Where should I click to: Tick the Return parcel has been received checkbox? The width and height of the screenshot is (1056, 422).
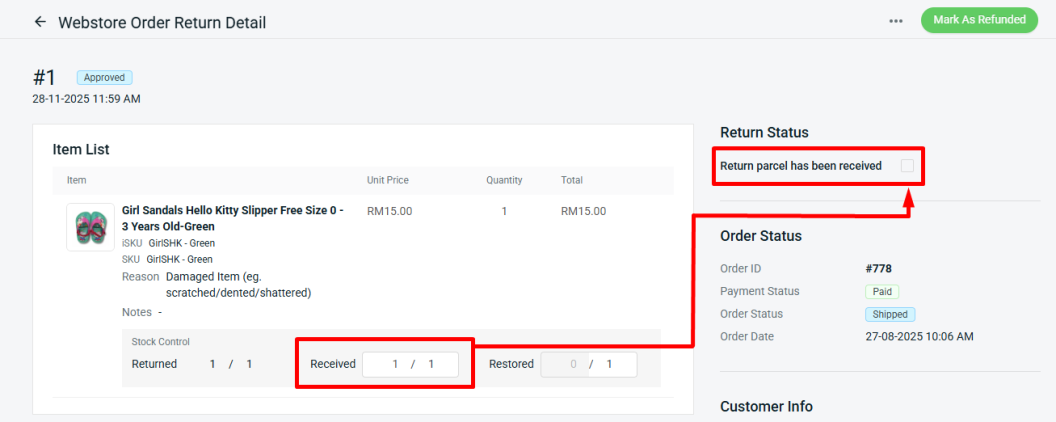[x=907, y=166]
